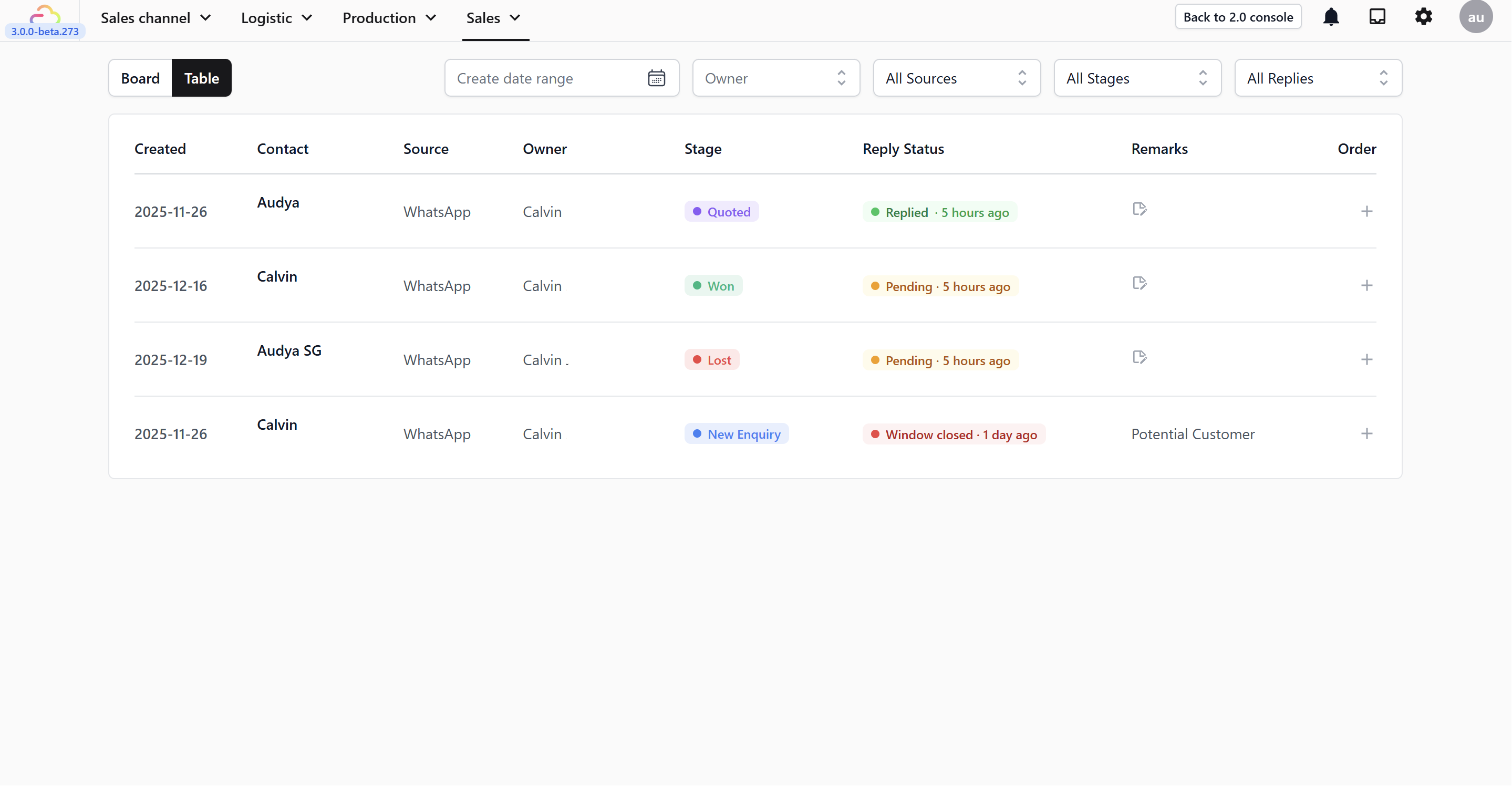Click the cloud logo icon

point(45,14)
